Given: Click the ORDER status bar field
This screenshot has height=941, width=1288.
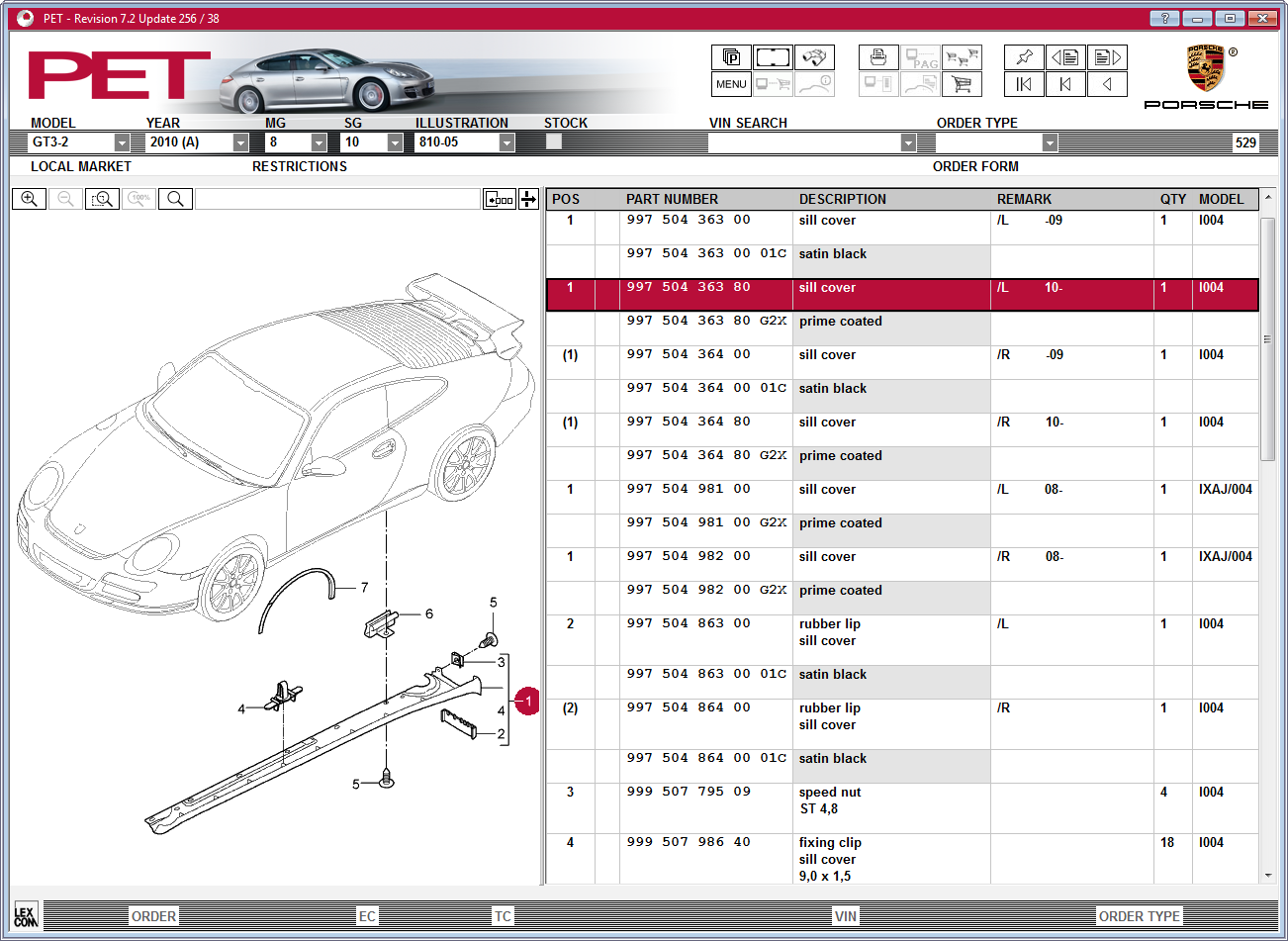Looking at the screenshot, I should (x=153, y=916).
